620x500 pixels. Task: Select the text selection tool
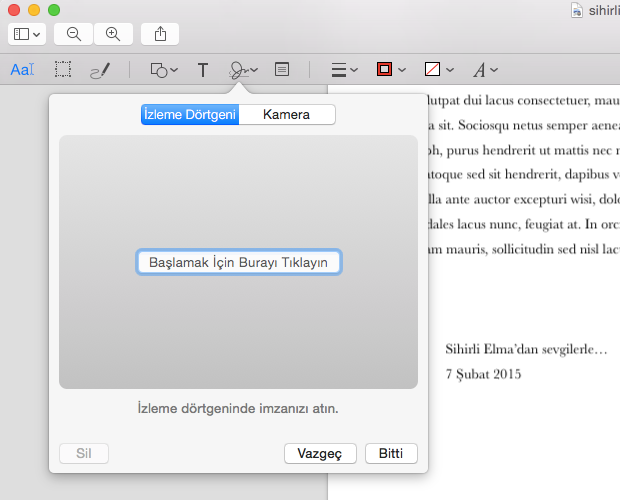(22, 70)
